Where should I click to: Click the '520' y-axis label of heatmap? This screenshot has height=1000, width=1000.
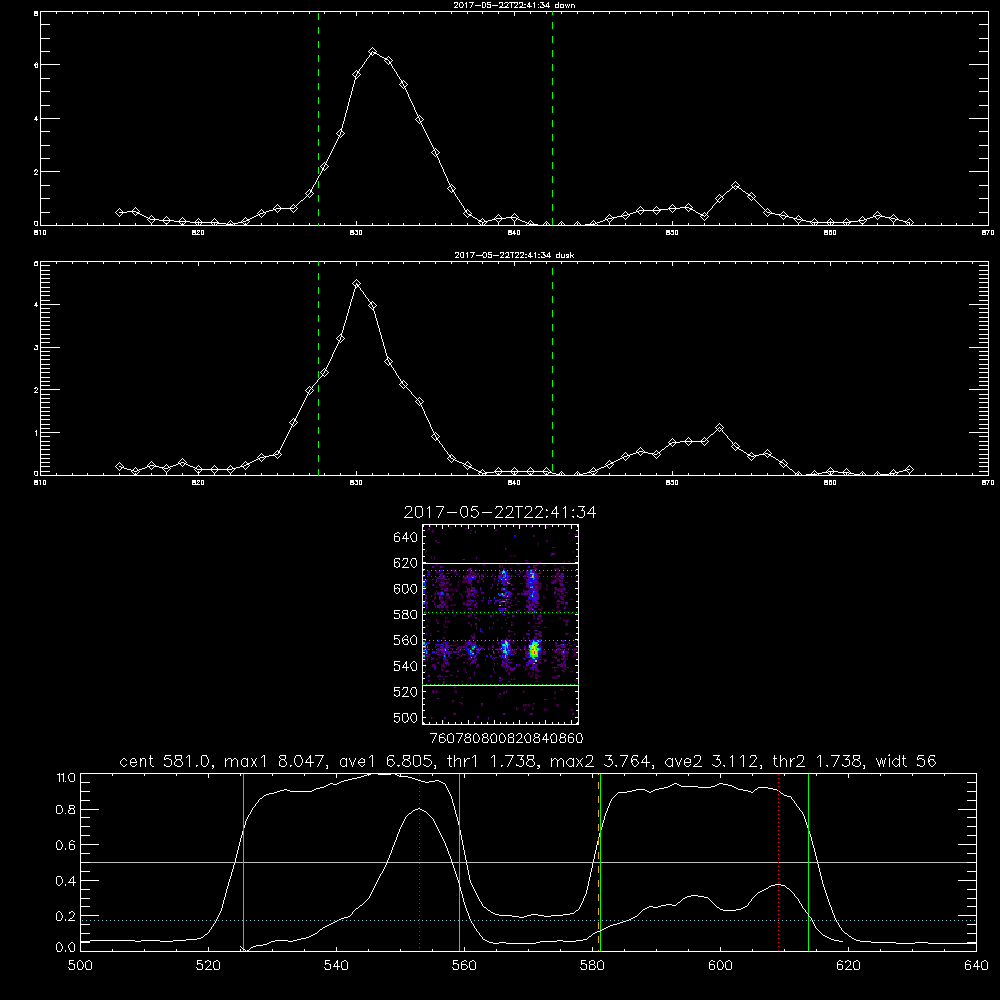click(x=406, y=692)
